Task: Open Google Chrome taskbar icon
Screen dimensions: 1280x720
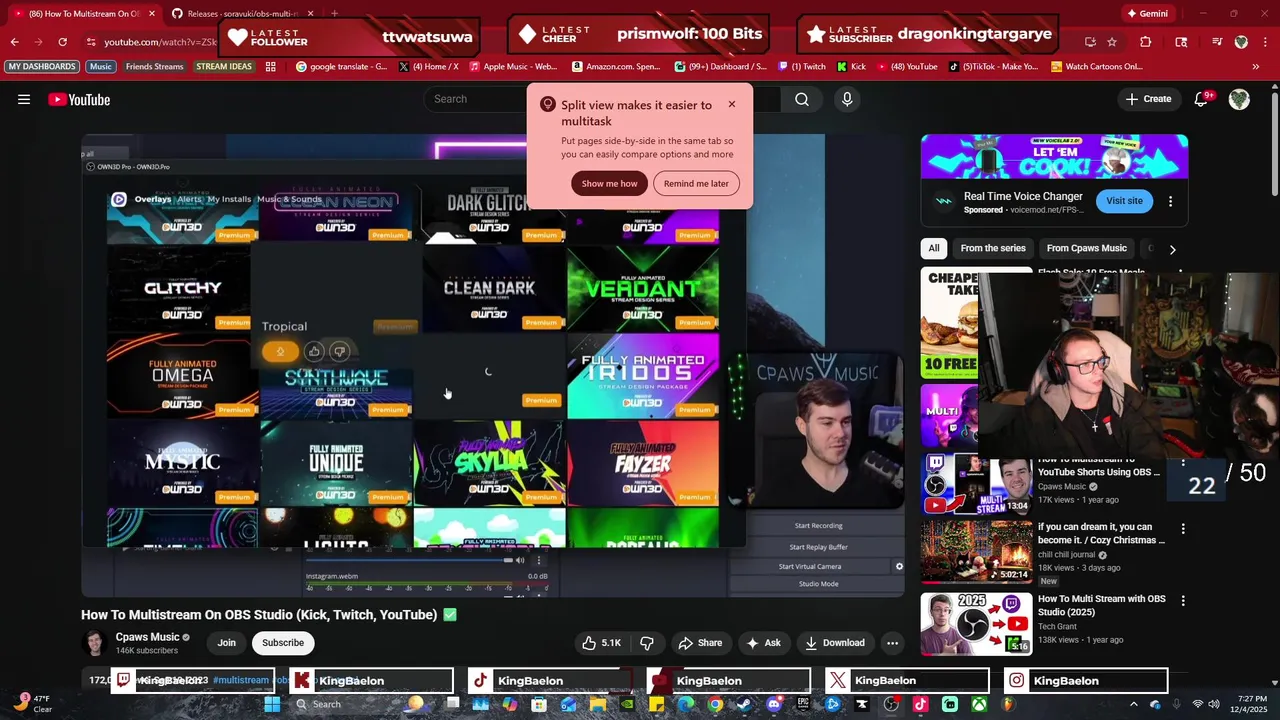Action: (x=715, y=704)
